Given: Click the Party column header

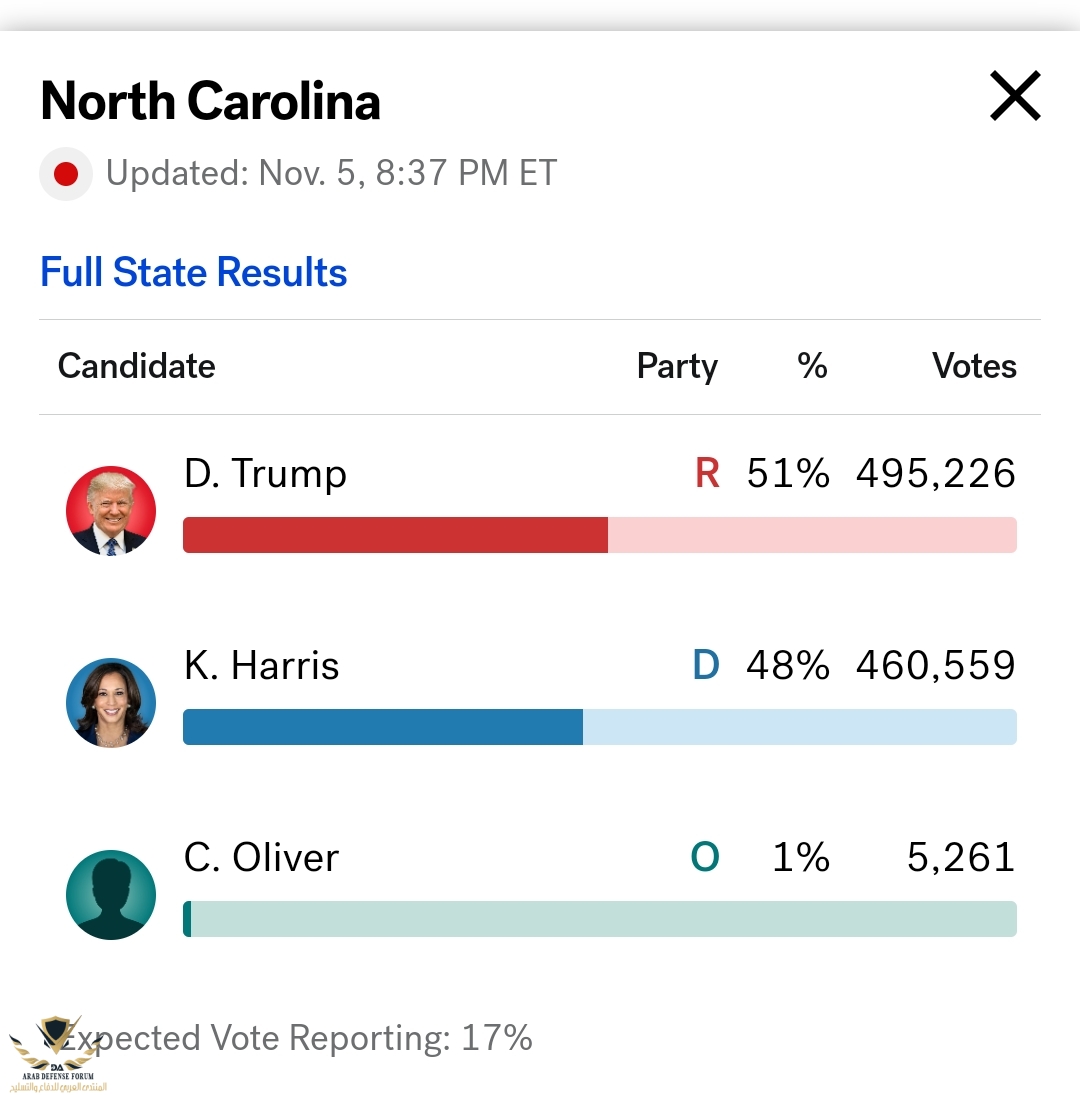Looking at the screenshot, I should coord(677,367).
